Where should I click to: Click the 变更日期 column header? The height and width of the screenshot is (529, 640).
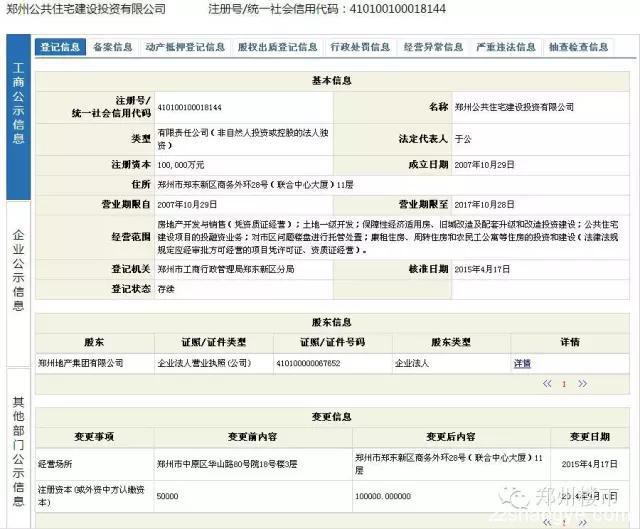coord(590,437)
